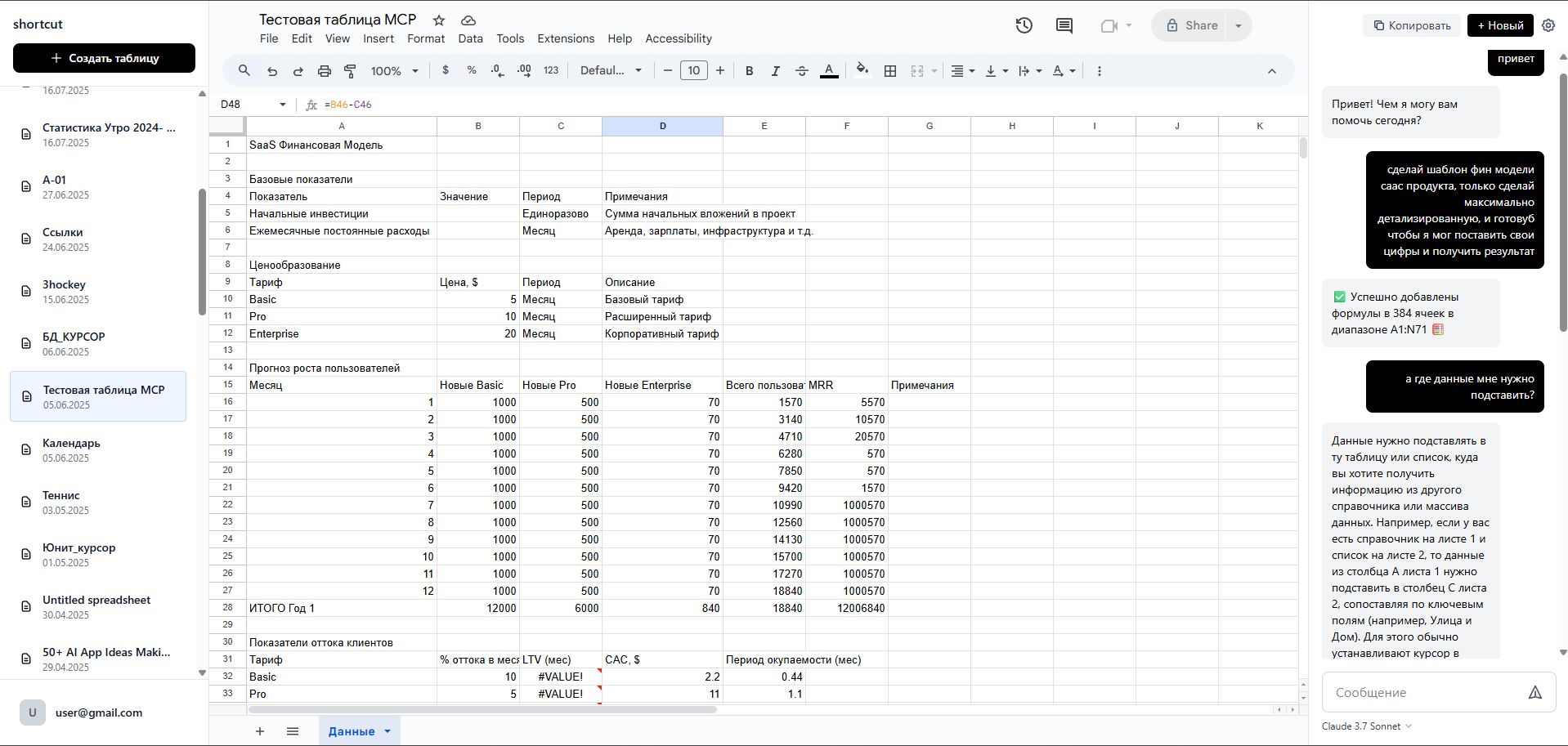Open the Format menu
The height and width of the screenshot is (746, 1568).
(426, 38)
